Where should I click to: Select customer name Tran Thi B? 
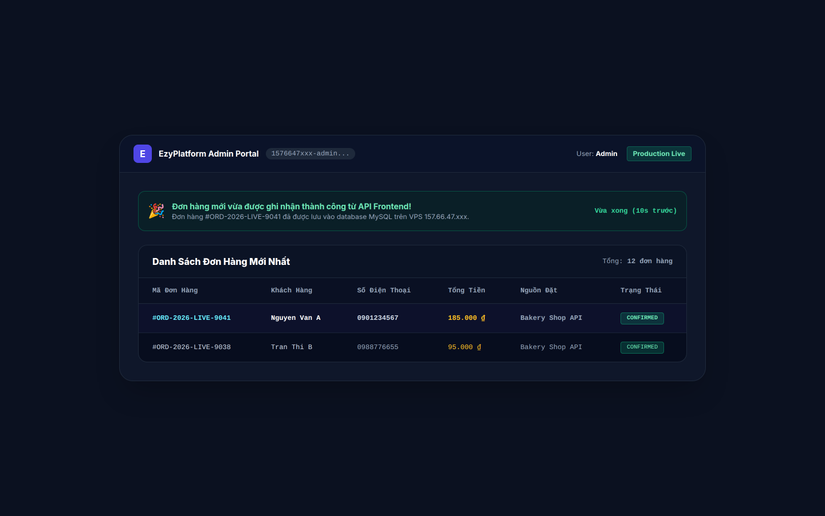[x=291, y=347]
